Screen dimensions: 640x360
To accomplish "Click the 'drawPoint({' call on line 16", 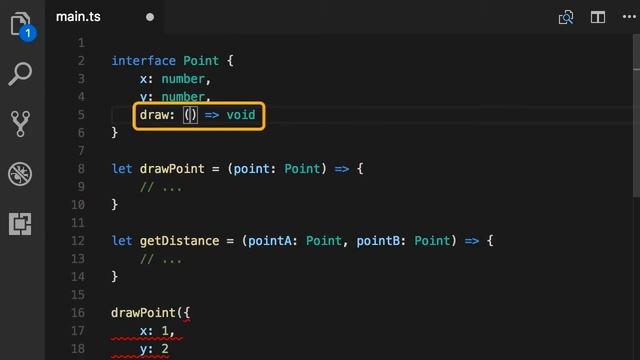I will click(151, 313).
